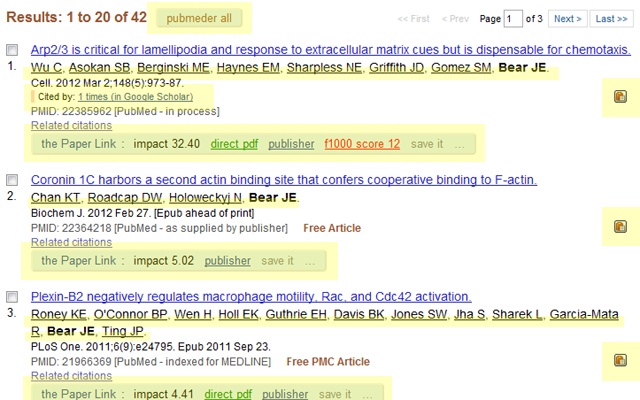
Task: Expand more options in first Paper Link bar
Action: tap(459, 144)
